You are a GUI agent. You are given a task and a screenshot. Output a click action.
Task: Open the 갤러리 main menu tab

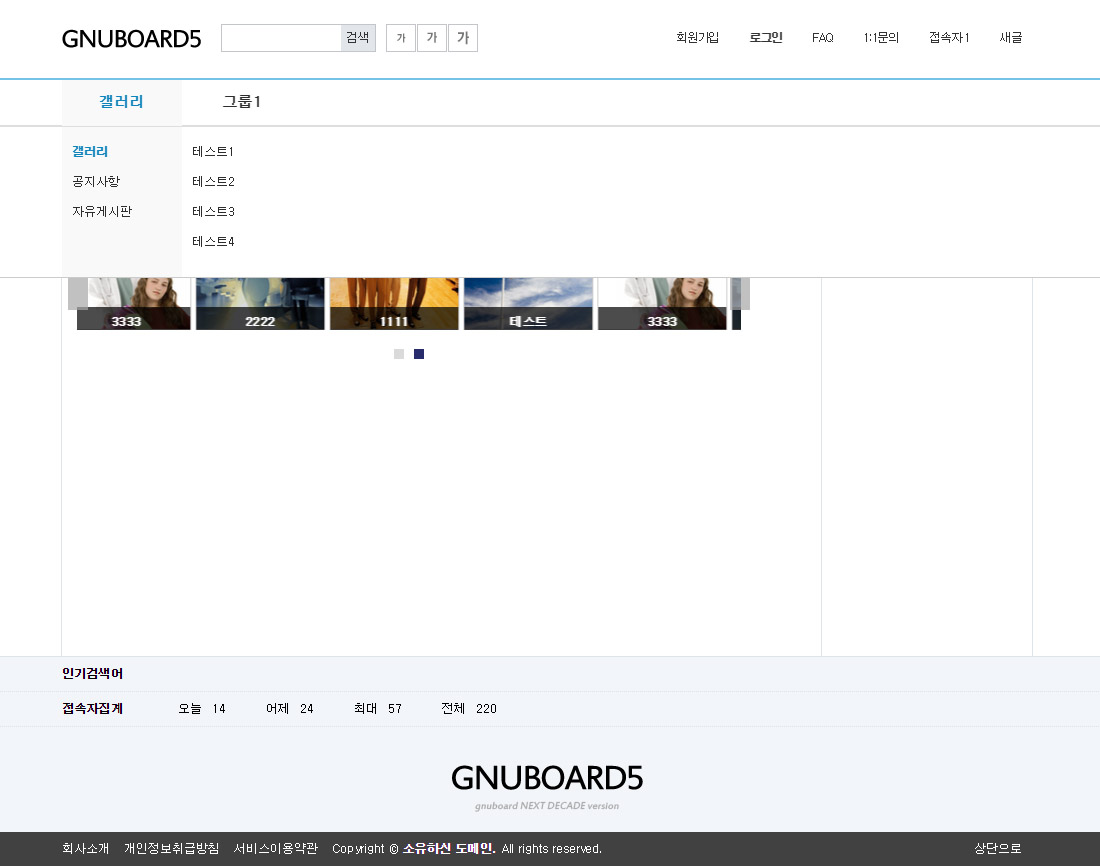pos(121,102)
